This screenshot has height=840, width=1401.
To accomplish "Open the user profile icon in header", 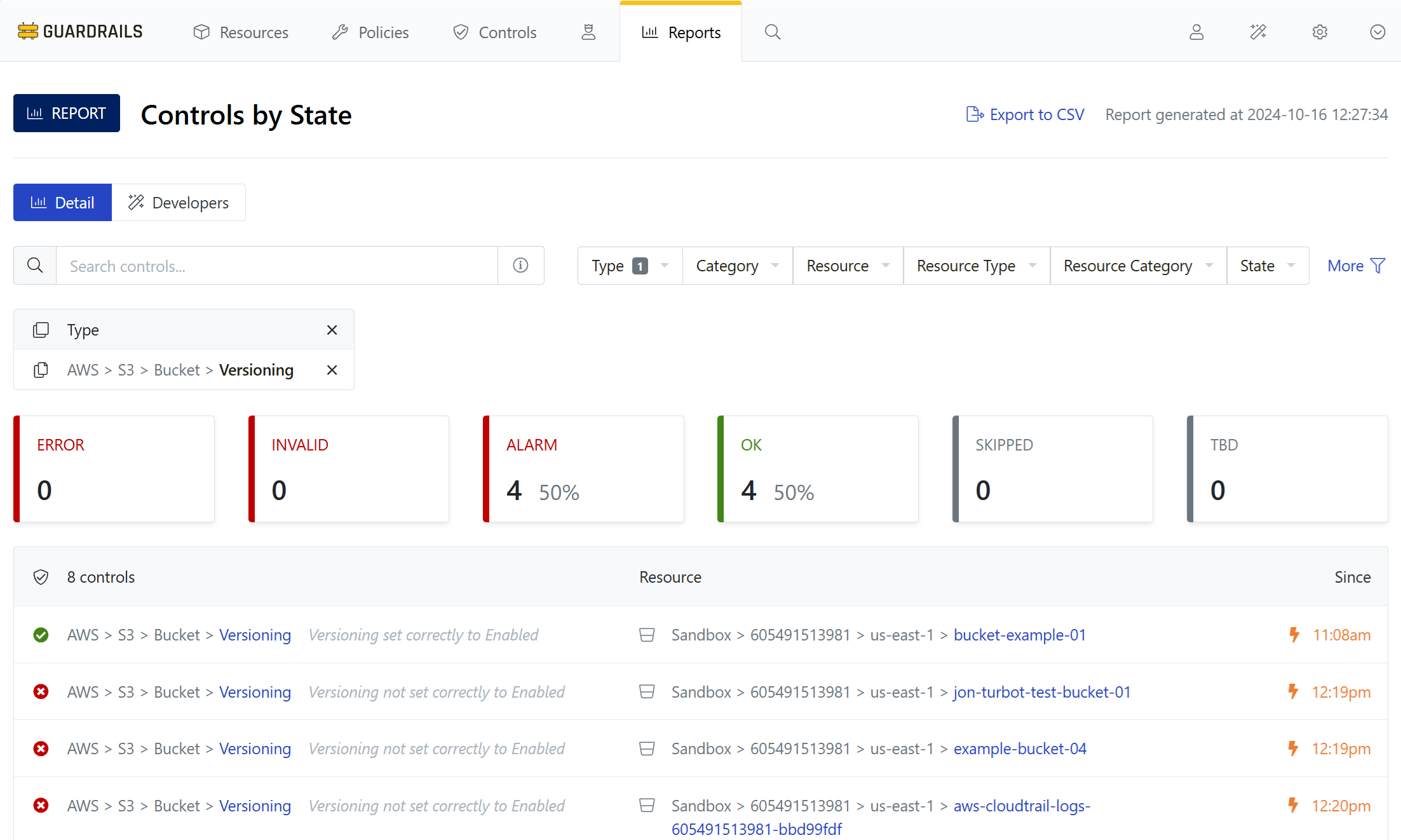I will [1196, 32].
